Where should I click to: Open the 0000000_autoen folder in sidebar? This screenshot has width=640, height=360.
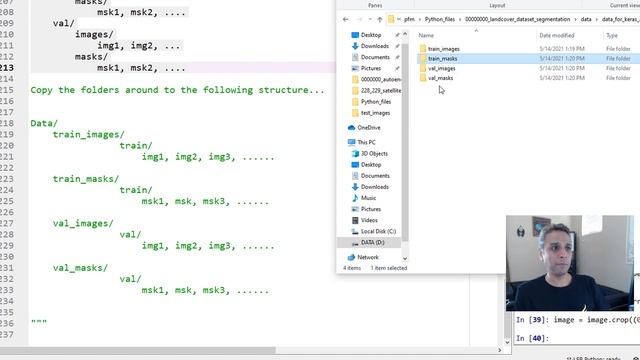tap(381, 79)
